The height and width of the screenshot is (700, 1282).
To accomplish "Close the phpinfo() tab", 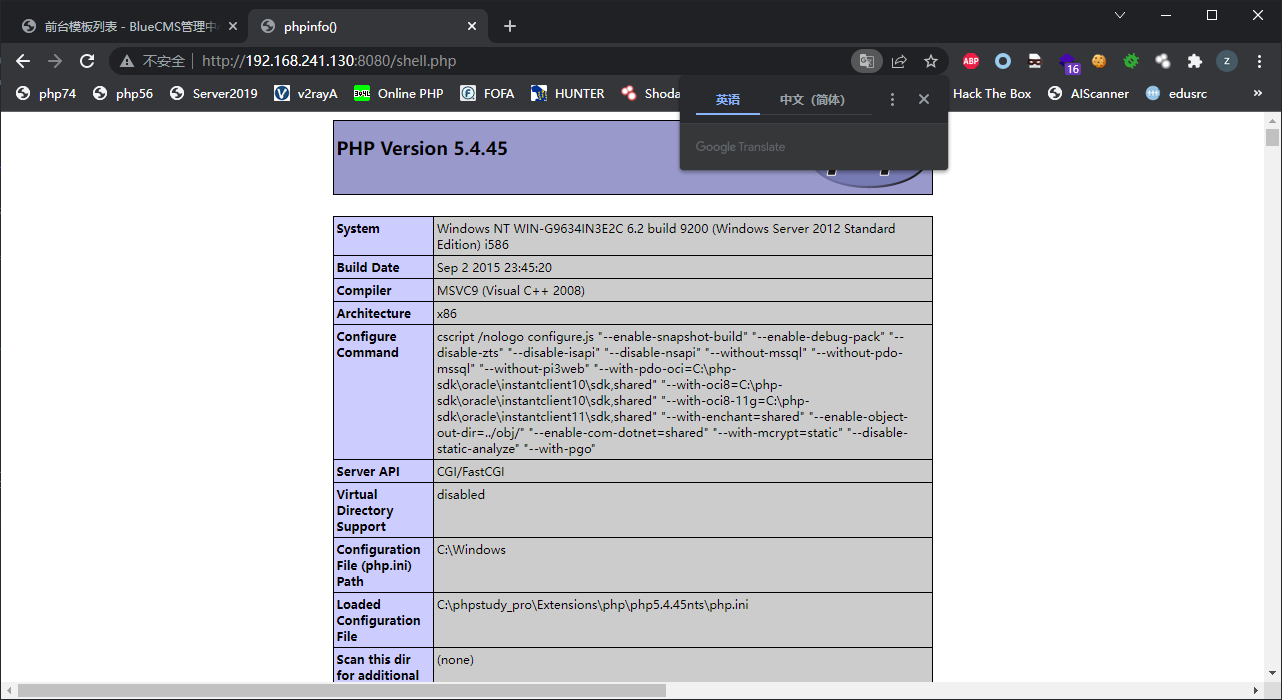I will point(471,27).
